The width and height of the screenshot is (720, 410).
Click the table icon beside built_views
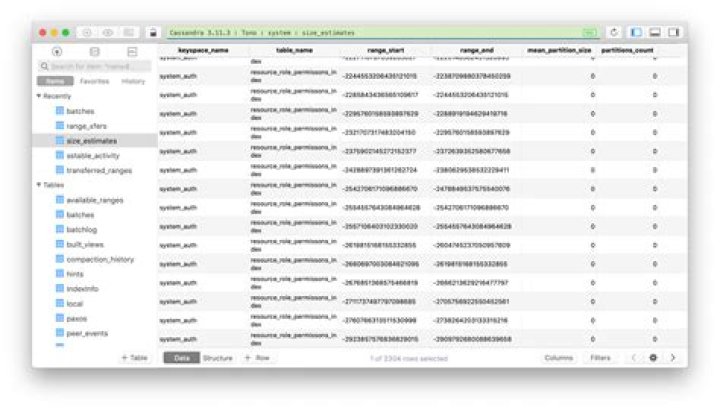click(x=59, y=244)
